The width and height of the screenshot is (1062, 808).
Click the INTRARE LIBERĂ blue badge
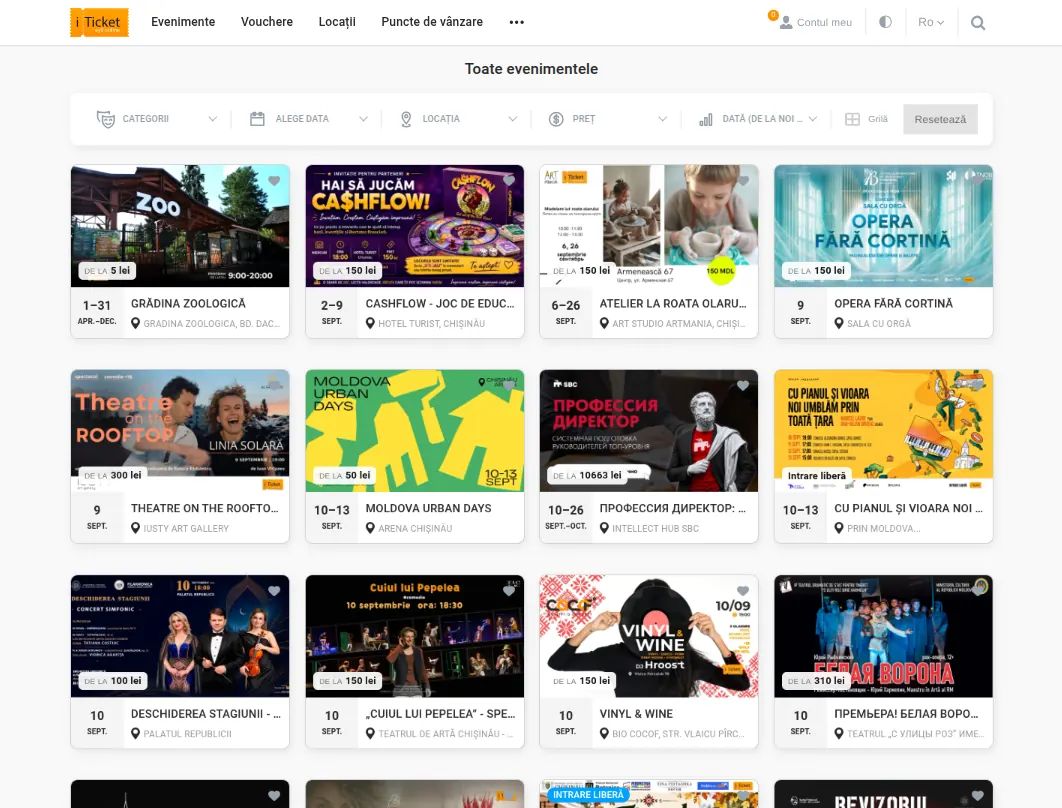click(588, 794)
